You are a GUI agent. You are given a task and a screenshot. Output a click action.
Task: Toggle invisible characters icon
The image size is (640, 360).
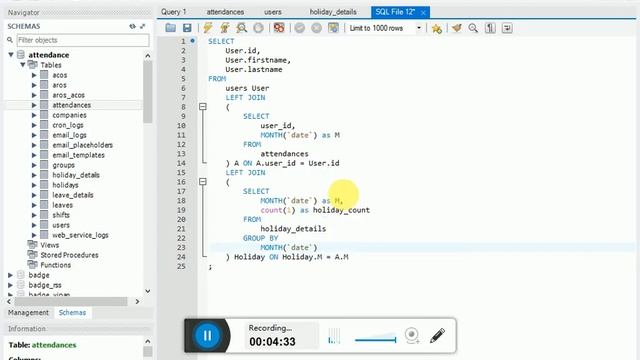490,28
